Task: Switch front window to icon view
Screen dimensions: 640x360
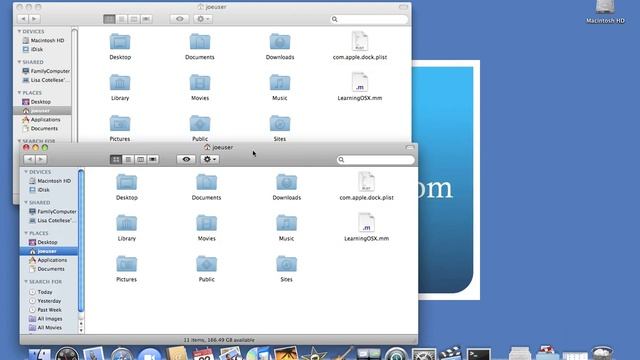Action: click(116, 159)
